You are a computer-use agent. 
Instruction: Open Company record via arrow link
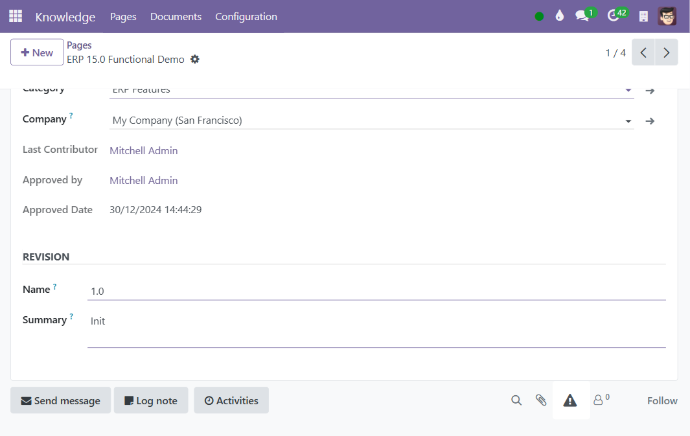649,121
